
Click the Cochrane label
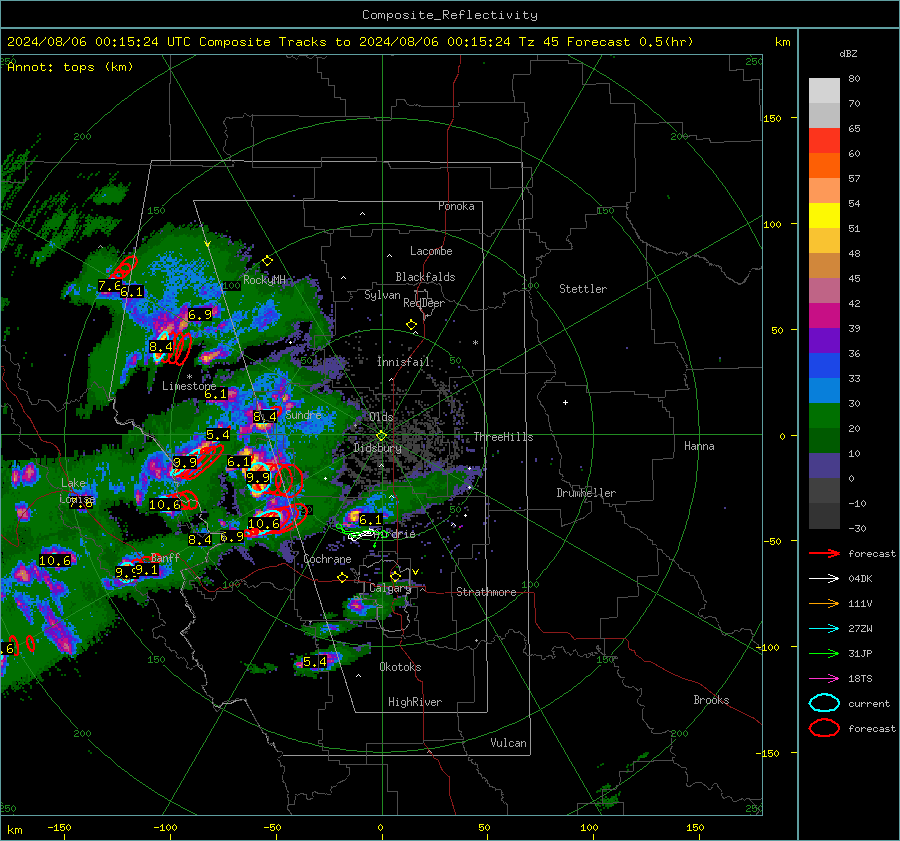coord(327,559)
